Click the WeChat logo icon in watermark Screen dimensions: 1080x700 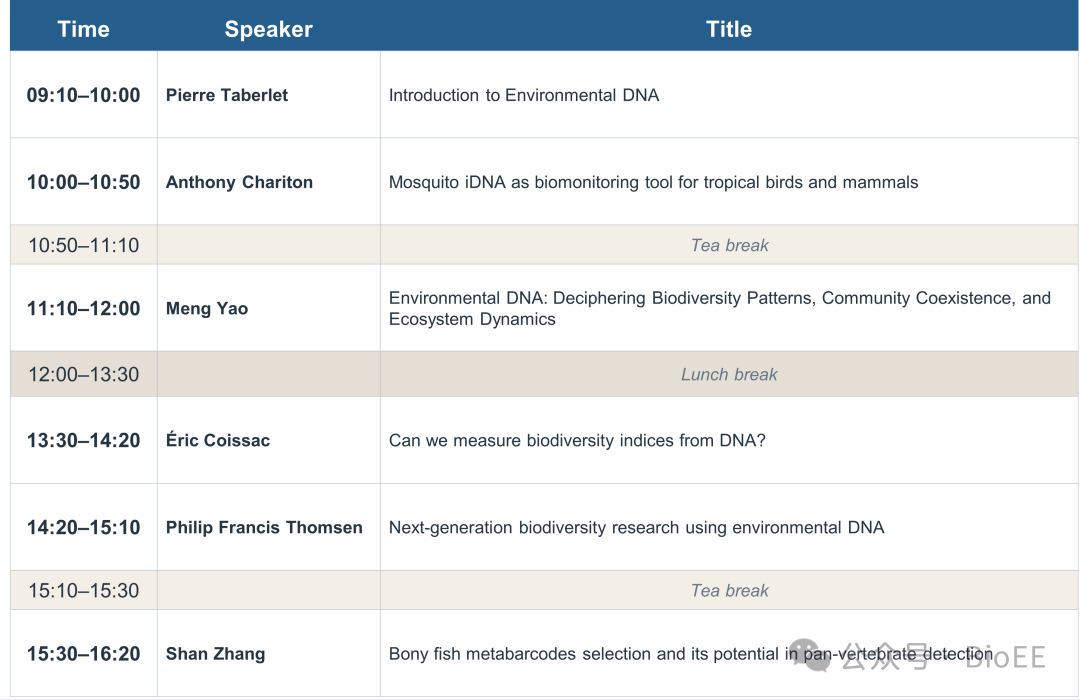click(x=811, y=655)
